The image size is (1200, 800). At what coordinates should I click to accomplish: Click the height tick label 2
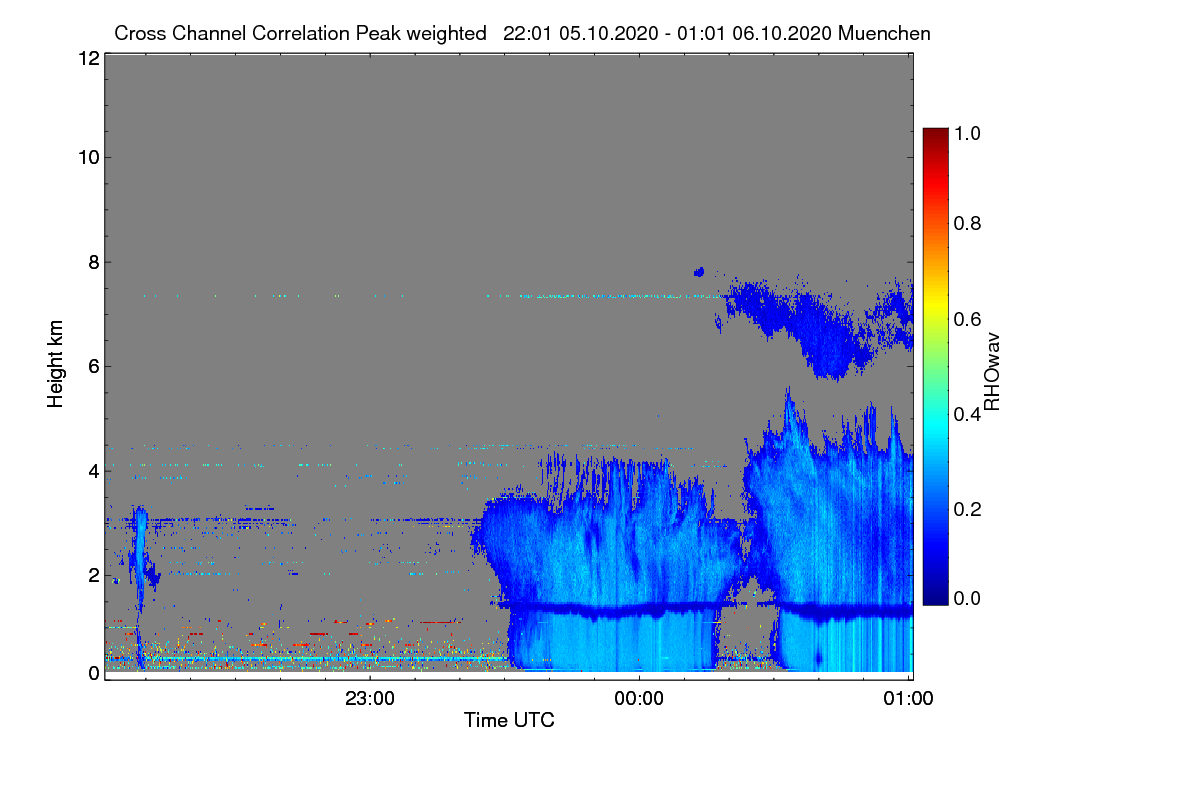tap(93, 575)
